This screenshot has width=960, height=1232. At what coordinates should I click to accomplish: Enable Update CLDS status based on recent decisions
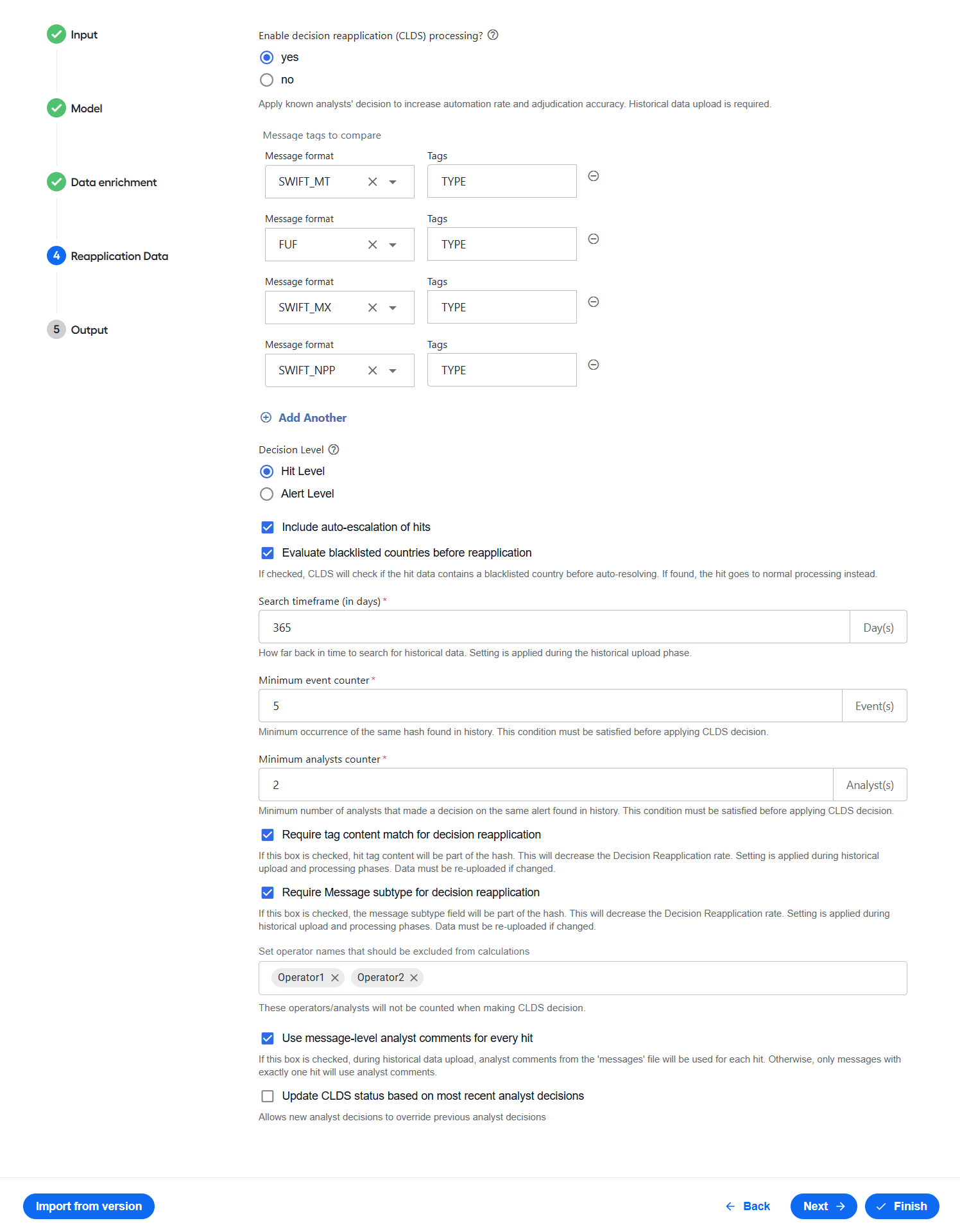[268, 1096]
